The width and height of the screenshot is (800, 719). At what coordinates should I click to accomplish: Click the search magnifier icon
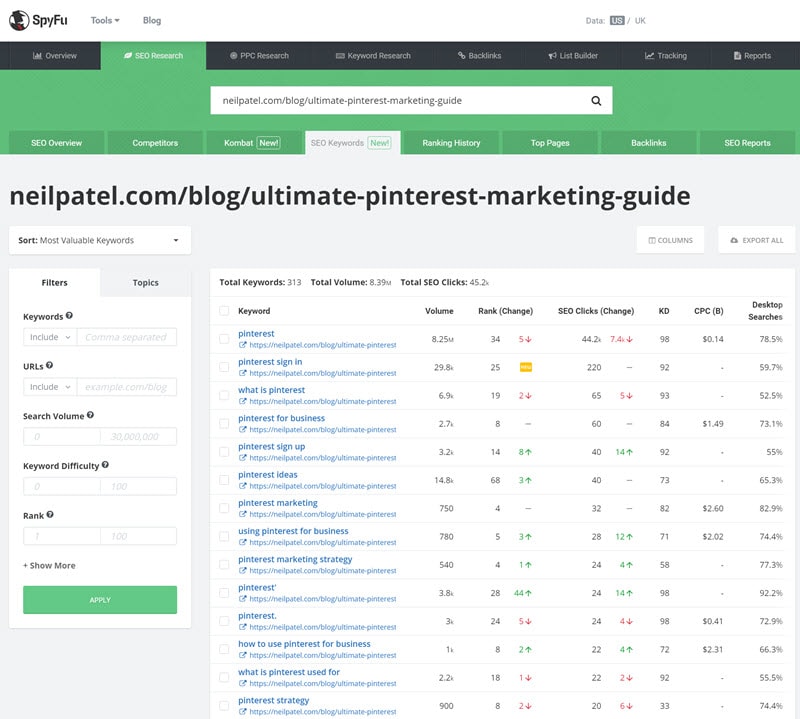(x=596, y=101)
